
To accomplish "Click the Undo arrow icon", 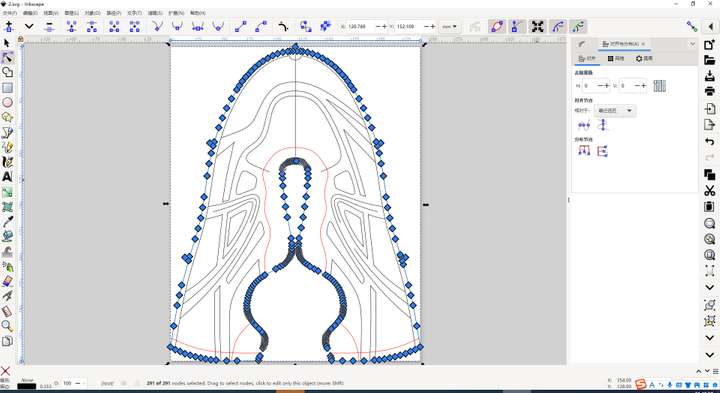I will pyautogui.click(x=709, y=142).
